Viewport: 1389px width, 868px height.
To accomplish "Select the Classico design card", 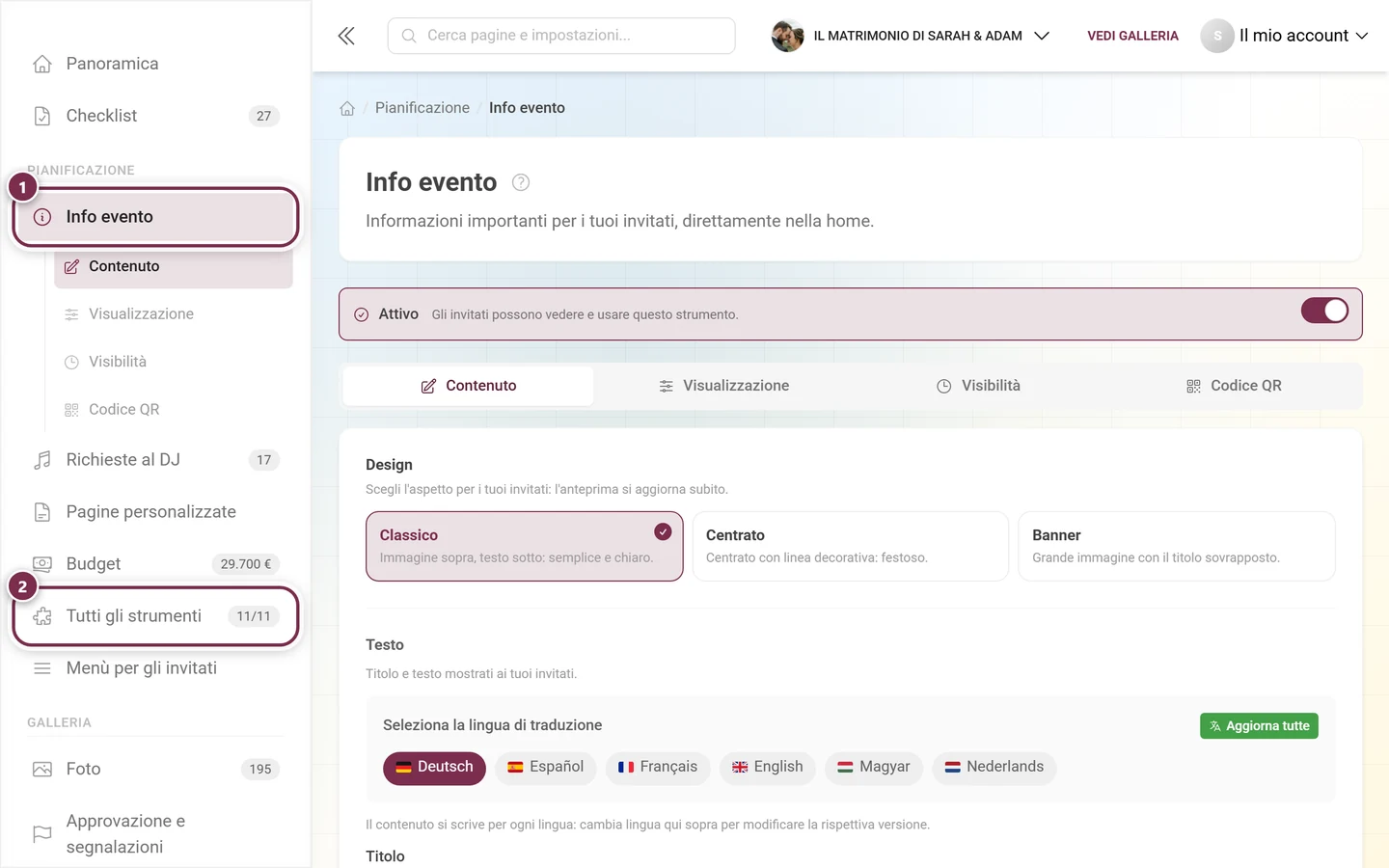I will (x=525, y=546).
